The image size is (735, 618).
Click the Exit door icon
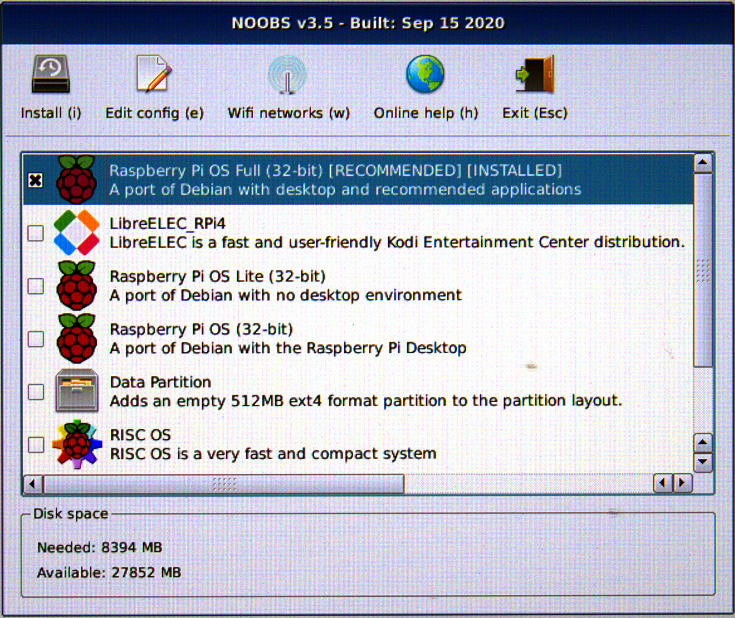[x=535, y=74]
